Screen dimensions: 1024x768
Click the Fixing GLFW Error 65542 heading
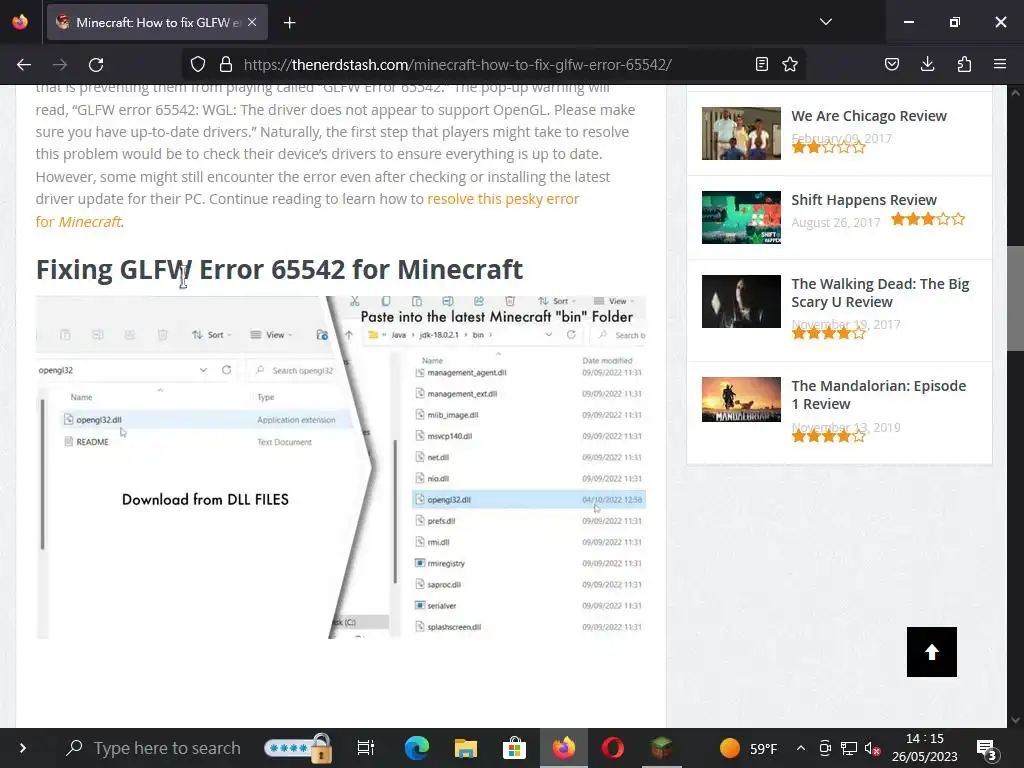[279, 270]
